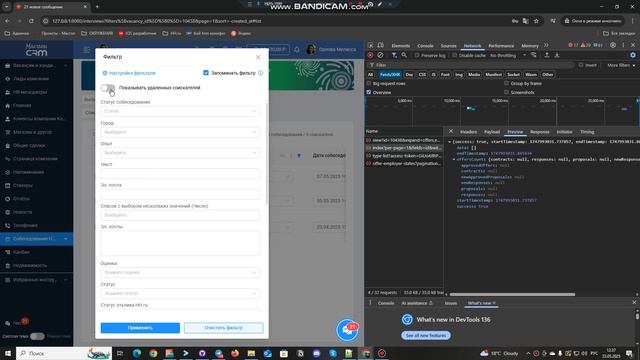
Task: Open network settings gear icon
Action: pyautogui.click(x=633, y=55)
